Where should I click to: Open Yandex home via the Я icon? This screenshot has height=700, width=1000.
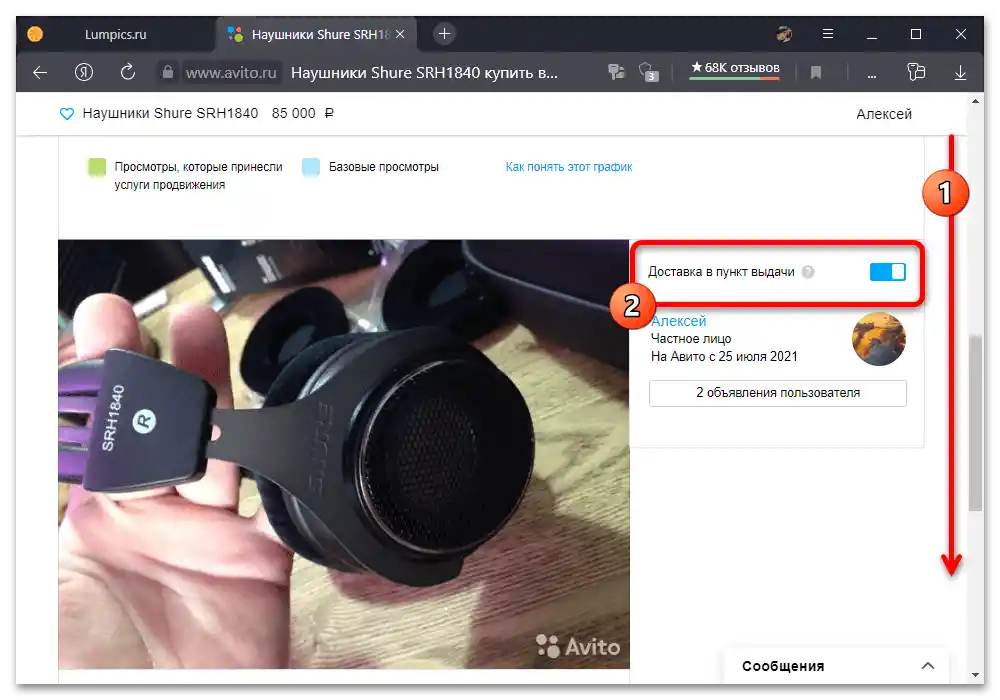pyautogui.click(x=84, y=73)
